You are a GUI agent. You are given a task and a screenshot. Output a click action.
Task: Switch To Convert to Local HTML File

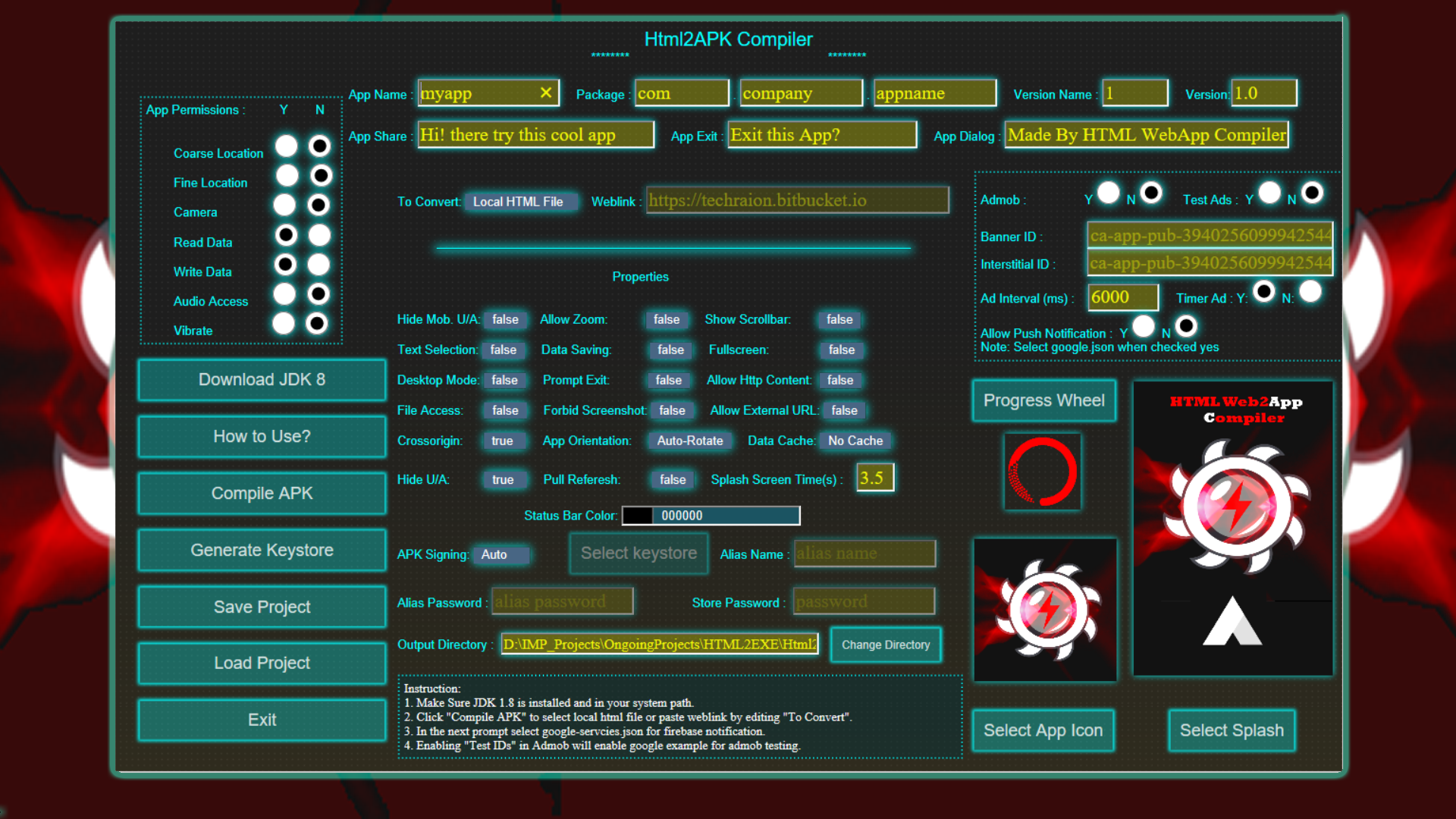pyautogui.click(x=518, y=200)
